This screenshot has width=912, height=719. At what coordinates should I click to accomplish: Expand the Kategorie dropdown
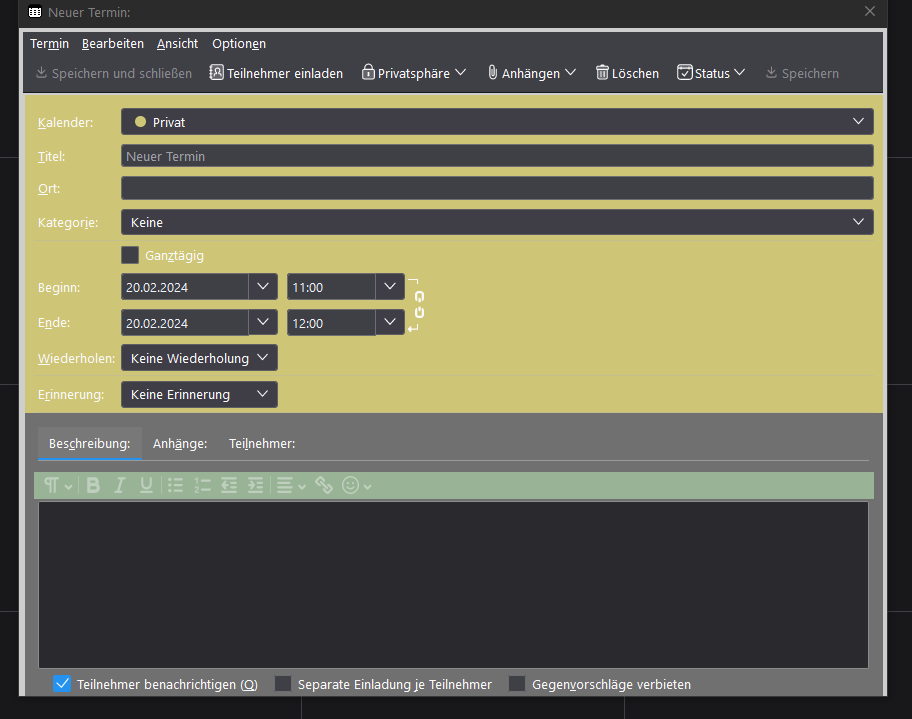[497, 222]
